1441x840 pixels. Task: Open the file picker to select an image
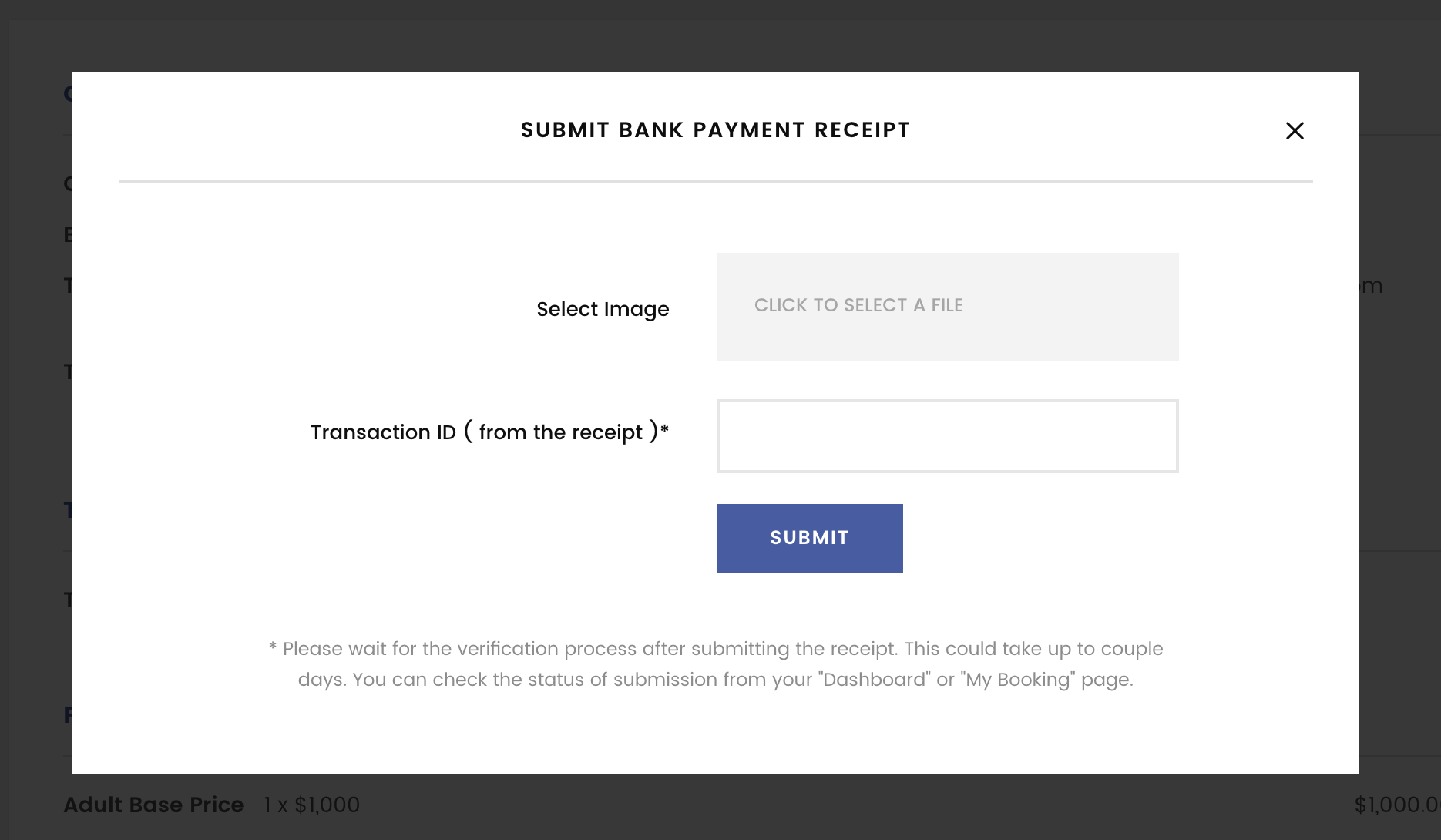(x=946, y=306)
